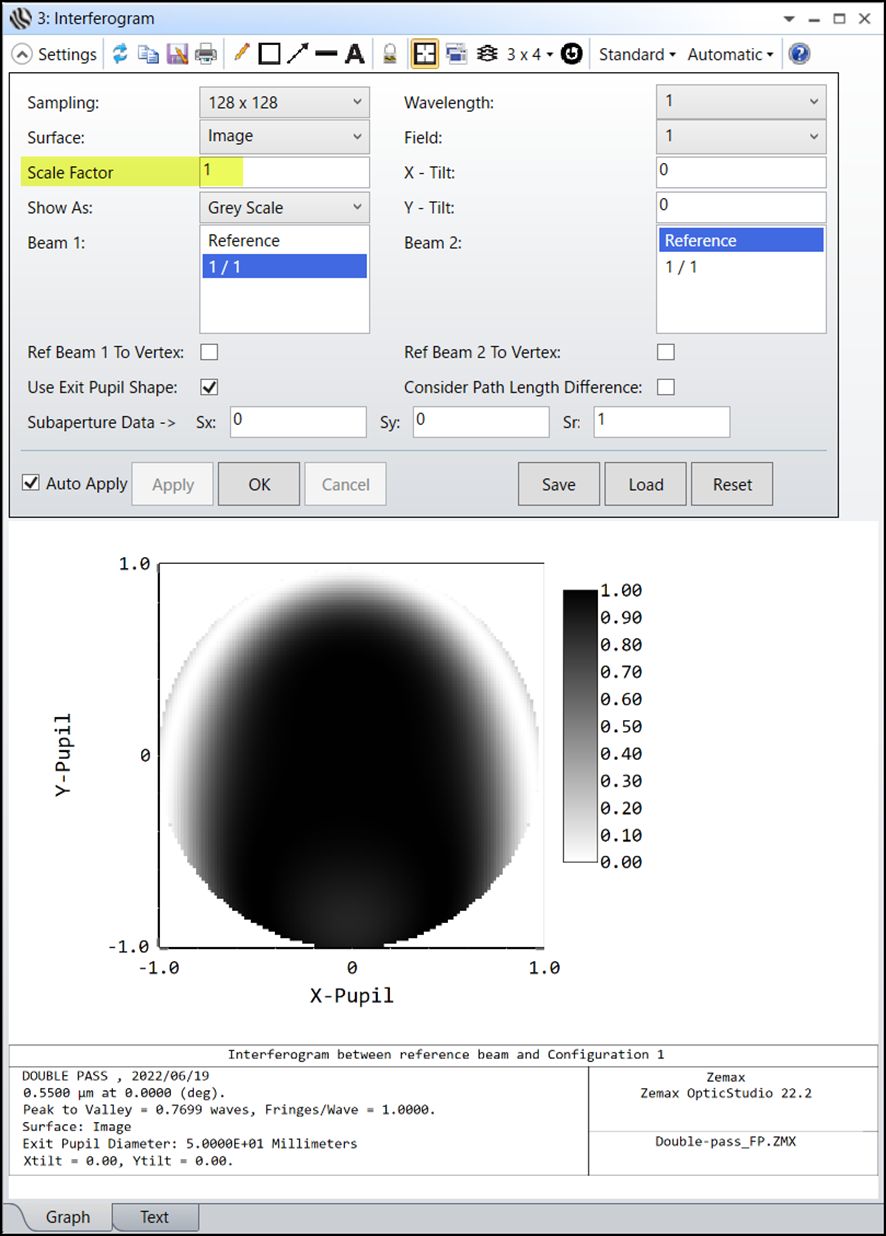The height and width of the screenshot is (1236, 886).
Task: Switch to the Graph tab
Action: 68,1217
